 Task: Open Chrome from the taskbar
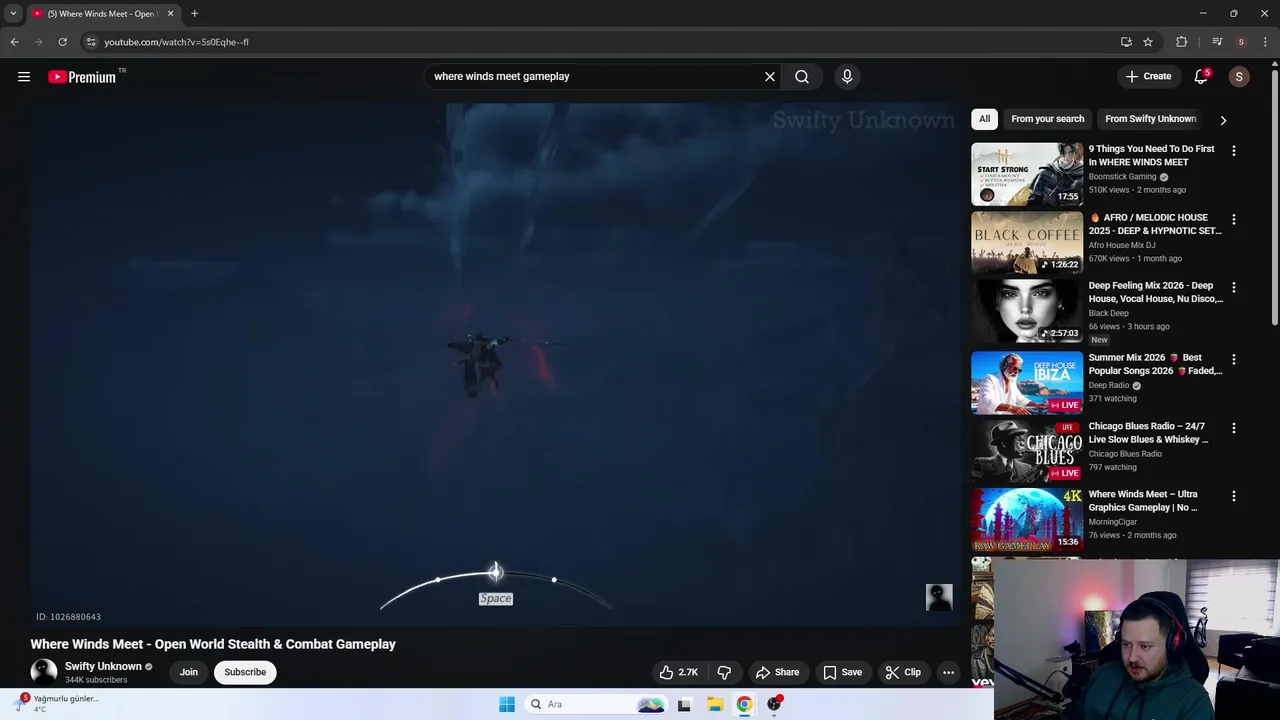pyautogui.click(x=744, y=704)
